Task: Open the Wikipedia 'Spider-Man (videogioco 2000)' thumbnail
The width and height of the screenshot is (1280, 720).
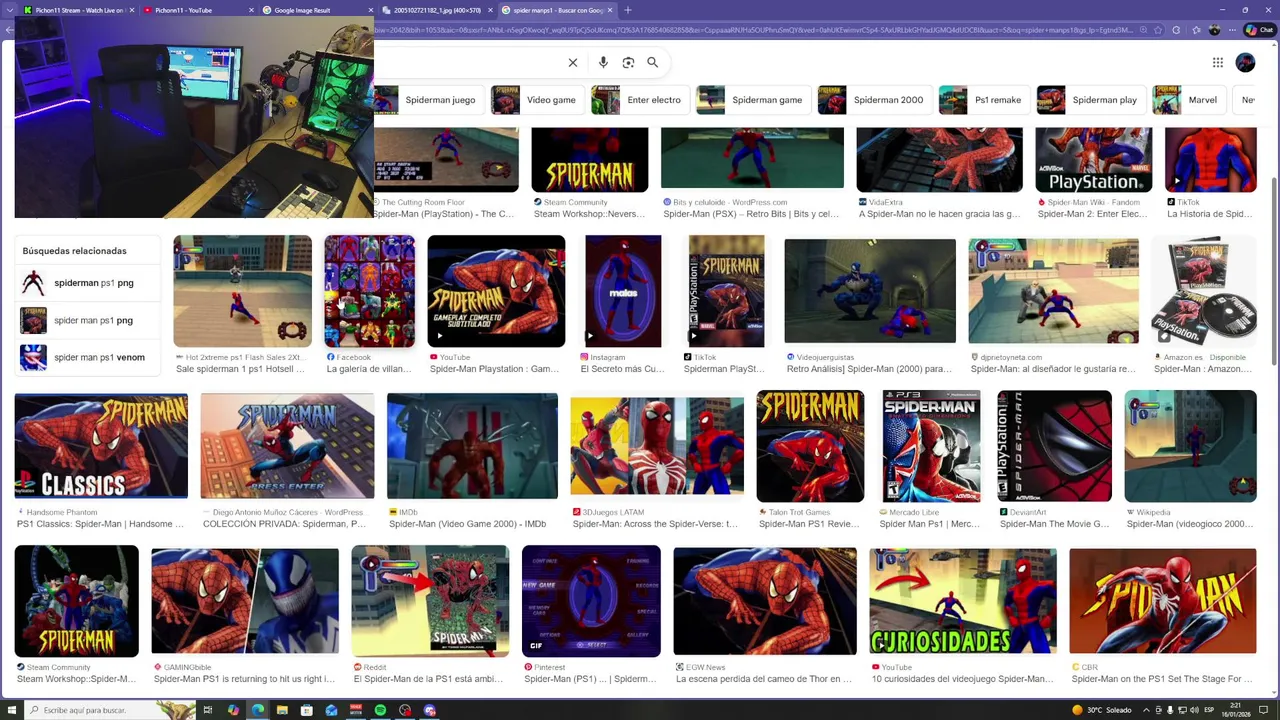Action: pyautogui.click(x=1190, y=446)
